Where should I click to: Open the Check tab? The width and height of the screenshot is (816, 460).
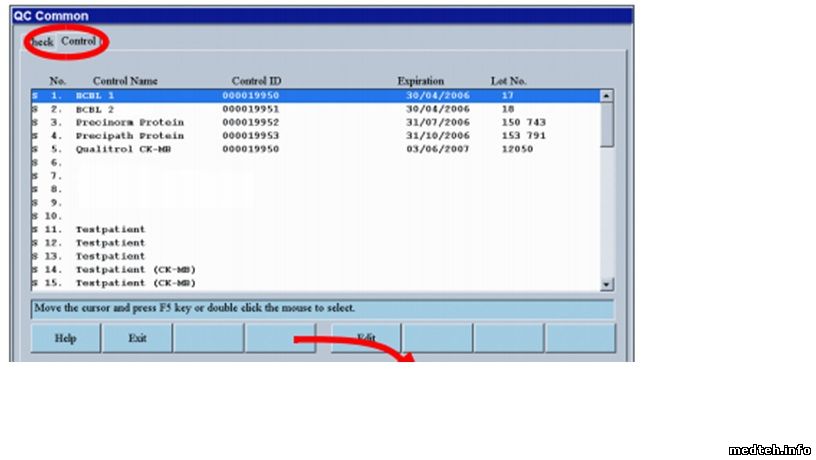coord(40,42)
